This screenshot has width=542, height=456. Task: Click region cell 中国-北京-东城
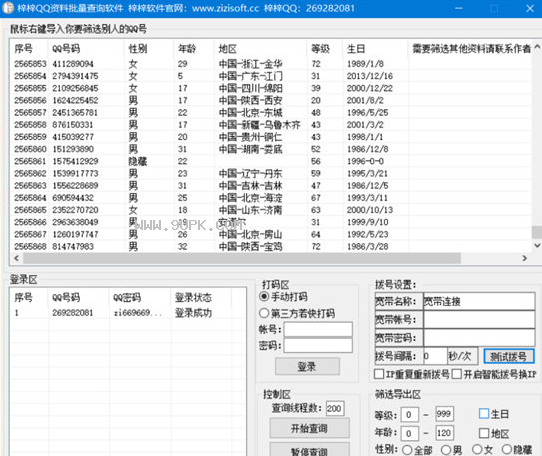tap(251, 112)
